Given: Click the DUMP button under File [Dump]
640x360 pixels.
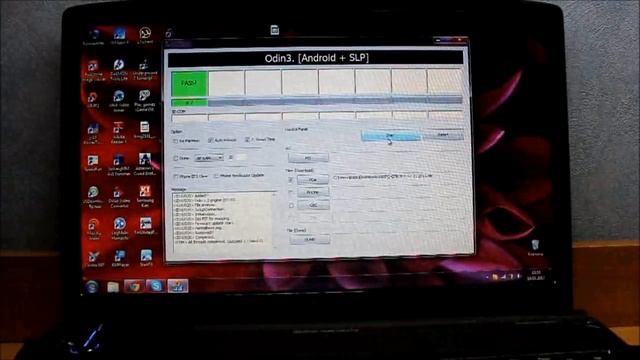Looking at the screenshot, I should [x=309, y=240].
